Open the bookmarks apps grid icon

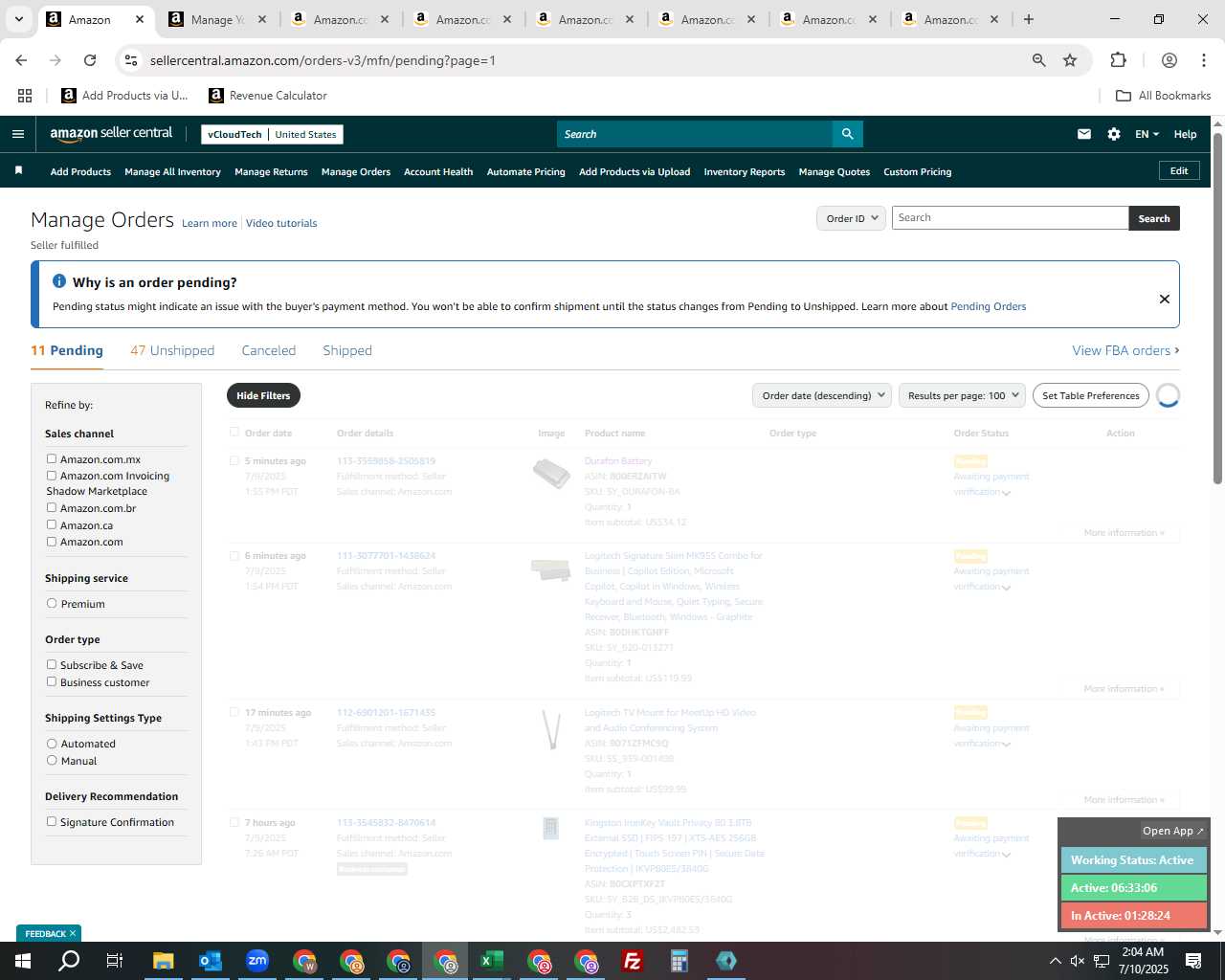pyautogui.click(x=25, y=96)
